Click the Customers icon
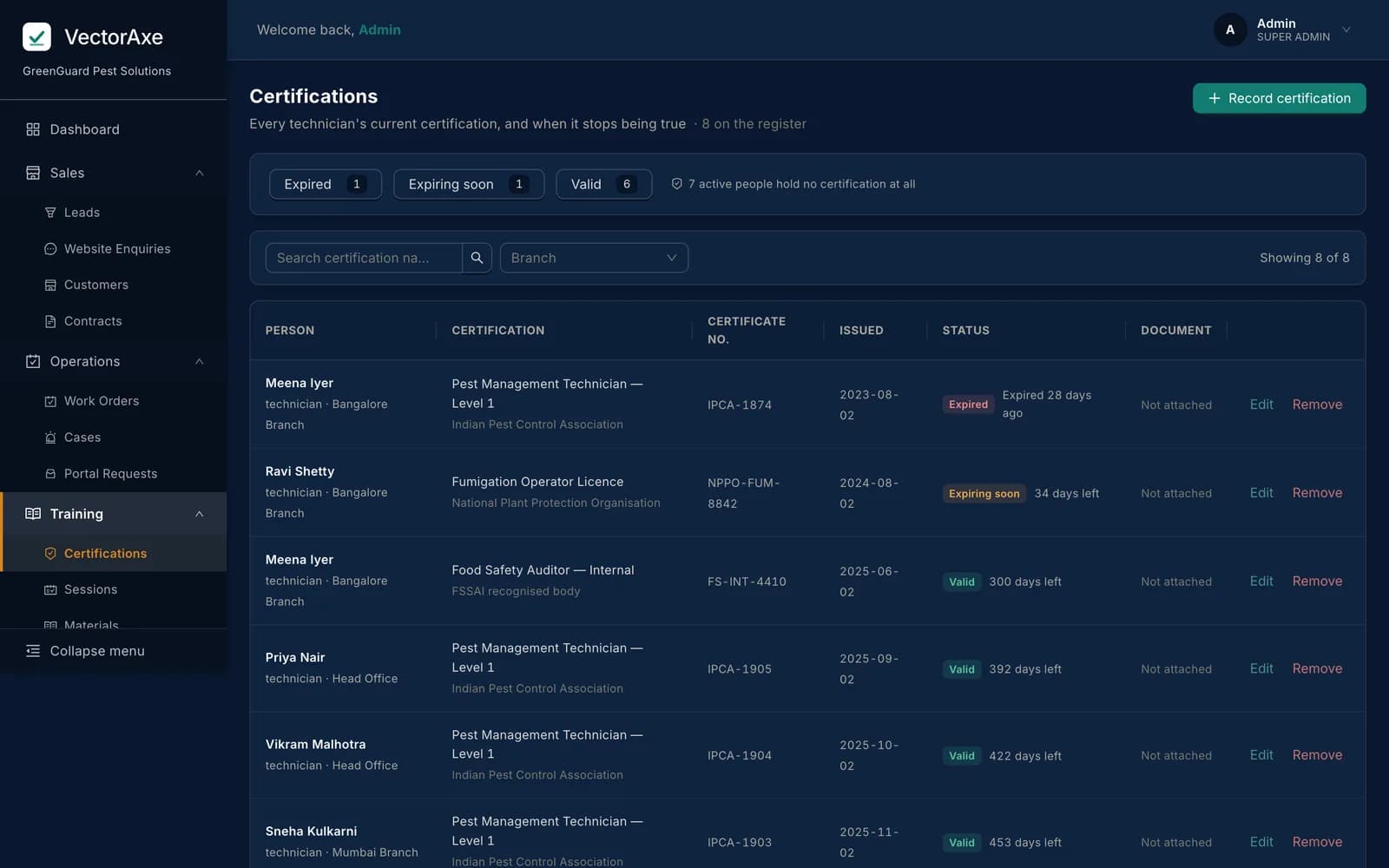 click(50, 285)
